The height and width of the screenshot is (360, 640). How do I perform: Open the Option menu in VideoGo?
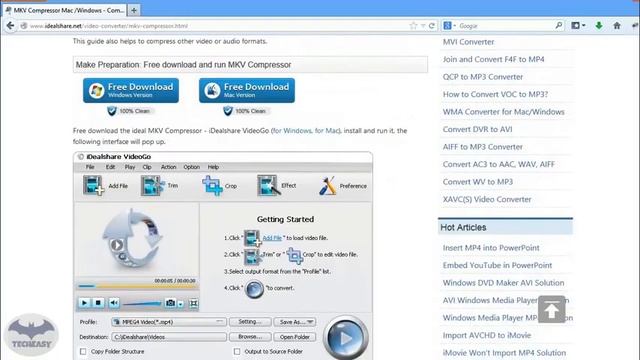(191, 167)
